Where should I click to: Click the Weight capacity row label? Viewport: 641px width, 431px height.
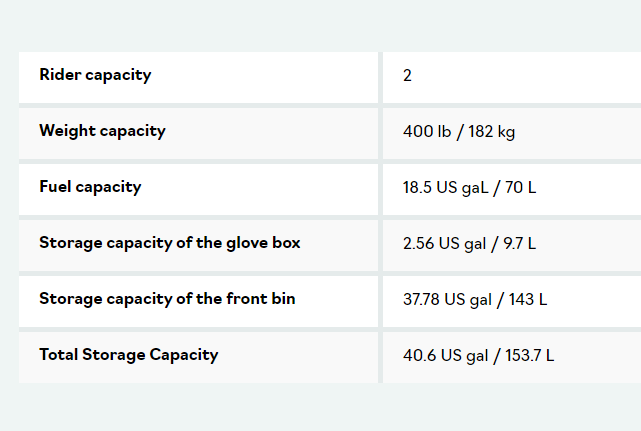point(102,131)
